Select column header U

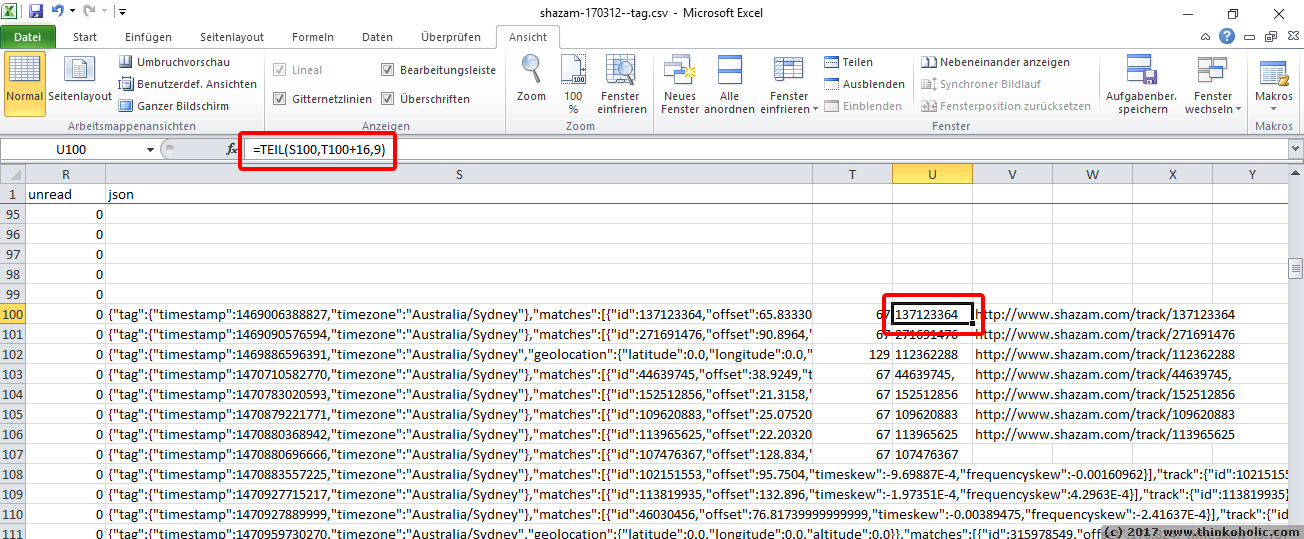click(932, 174)
